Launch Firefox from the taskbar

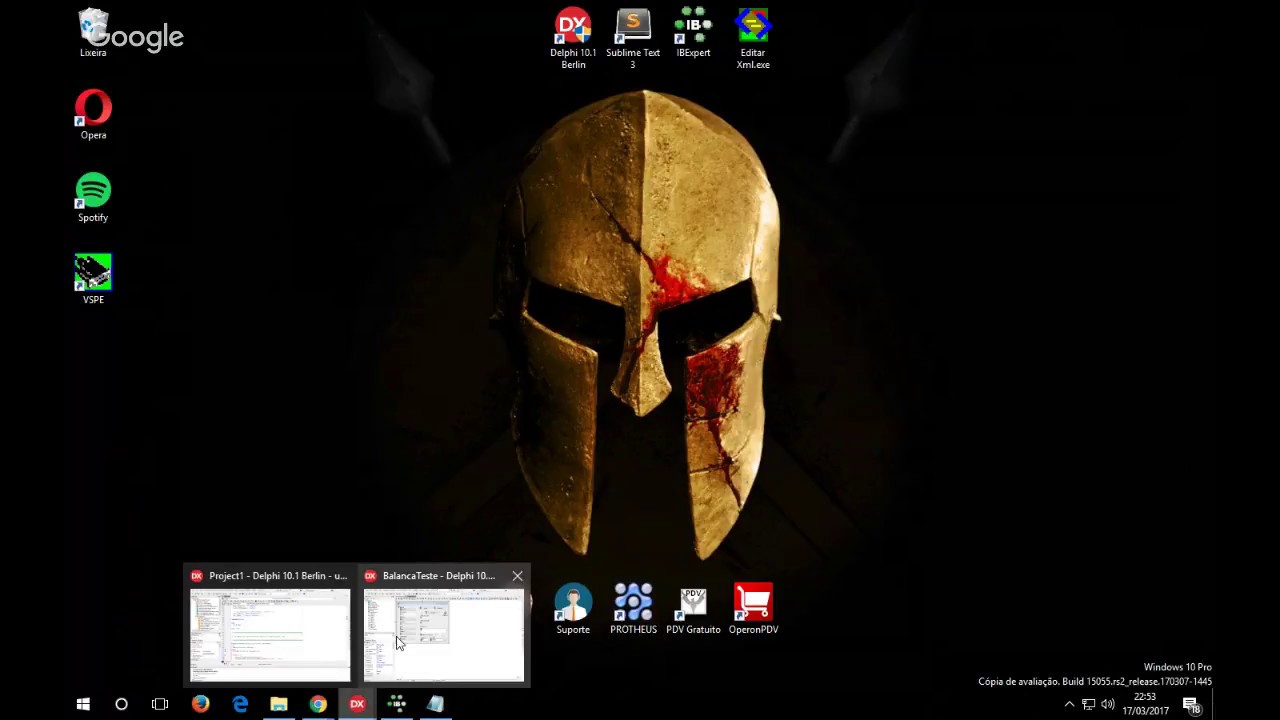200,704
